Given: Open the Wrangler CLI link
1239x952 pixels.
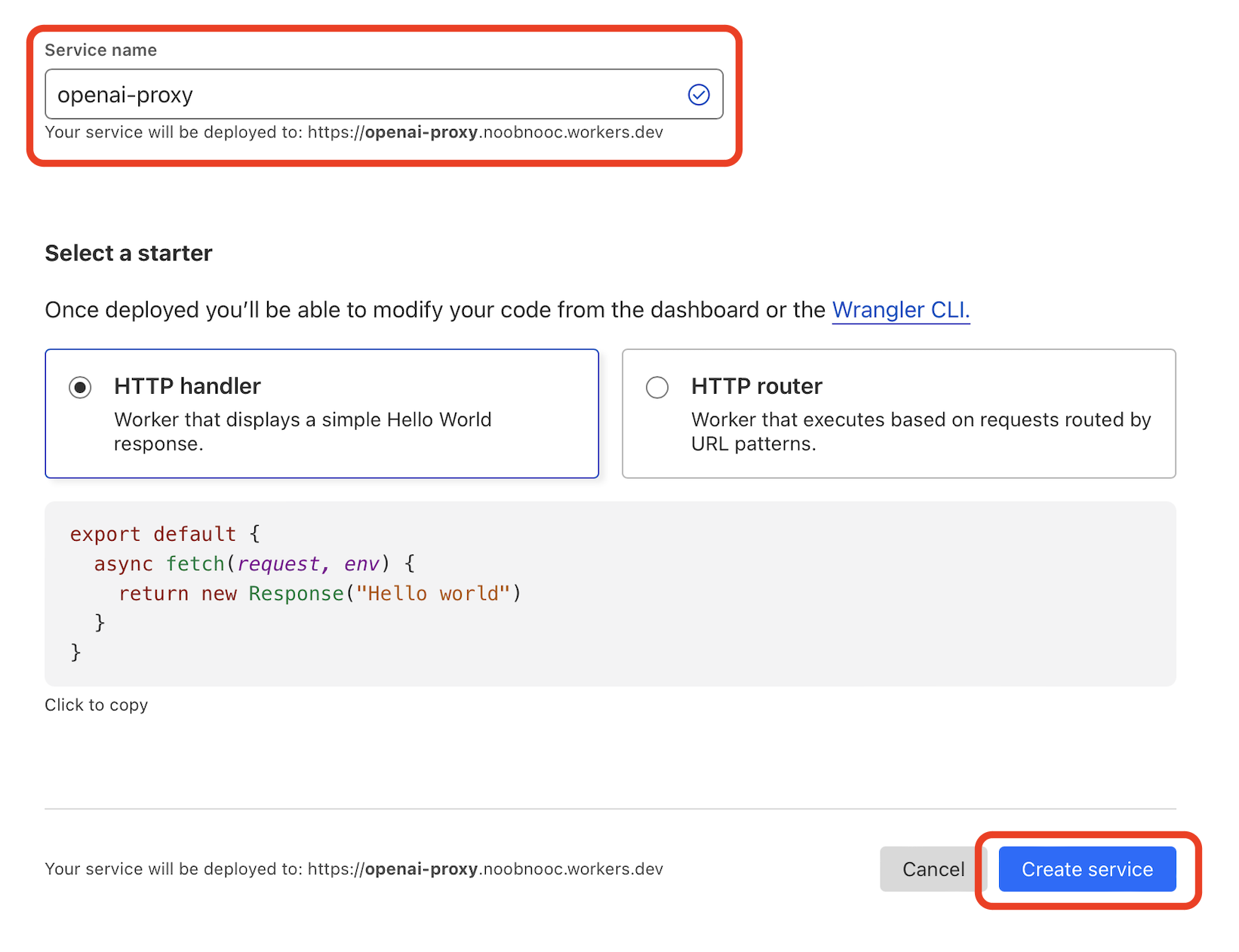Looking at the screenshot, I should point(900,310).
